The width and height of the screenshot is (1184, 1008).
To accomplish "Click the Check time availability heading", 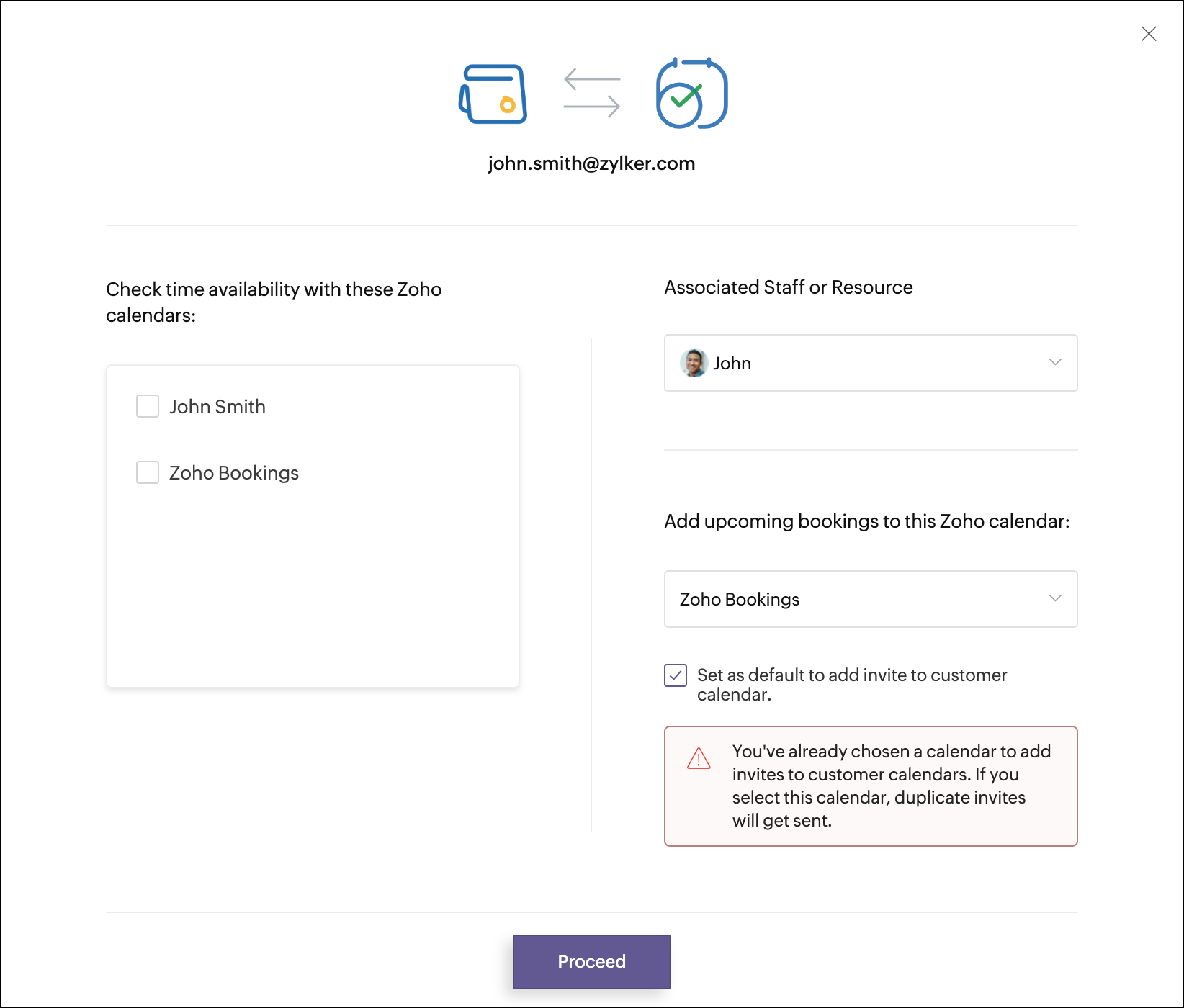I will click(x=274, y=302).
